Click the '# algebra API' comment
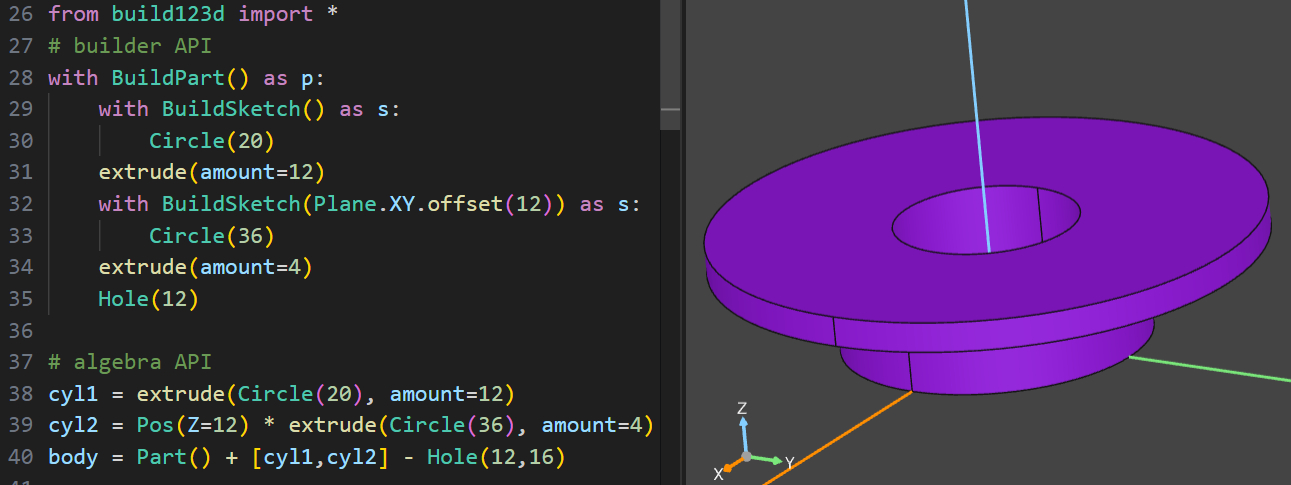The width and height of the screenshot is (1291, 485). click(x=129, y=361)
